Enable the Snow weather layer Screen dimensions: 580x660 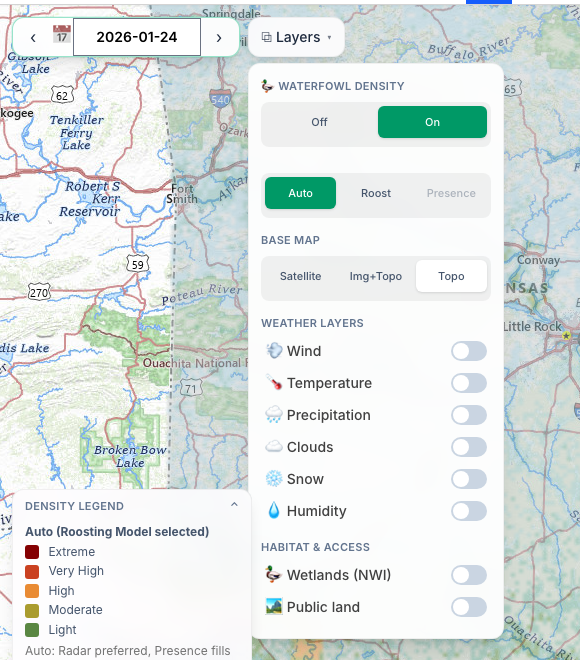pyautogui.click(x=469, y=479)
